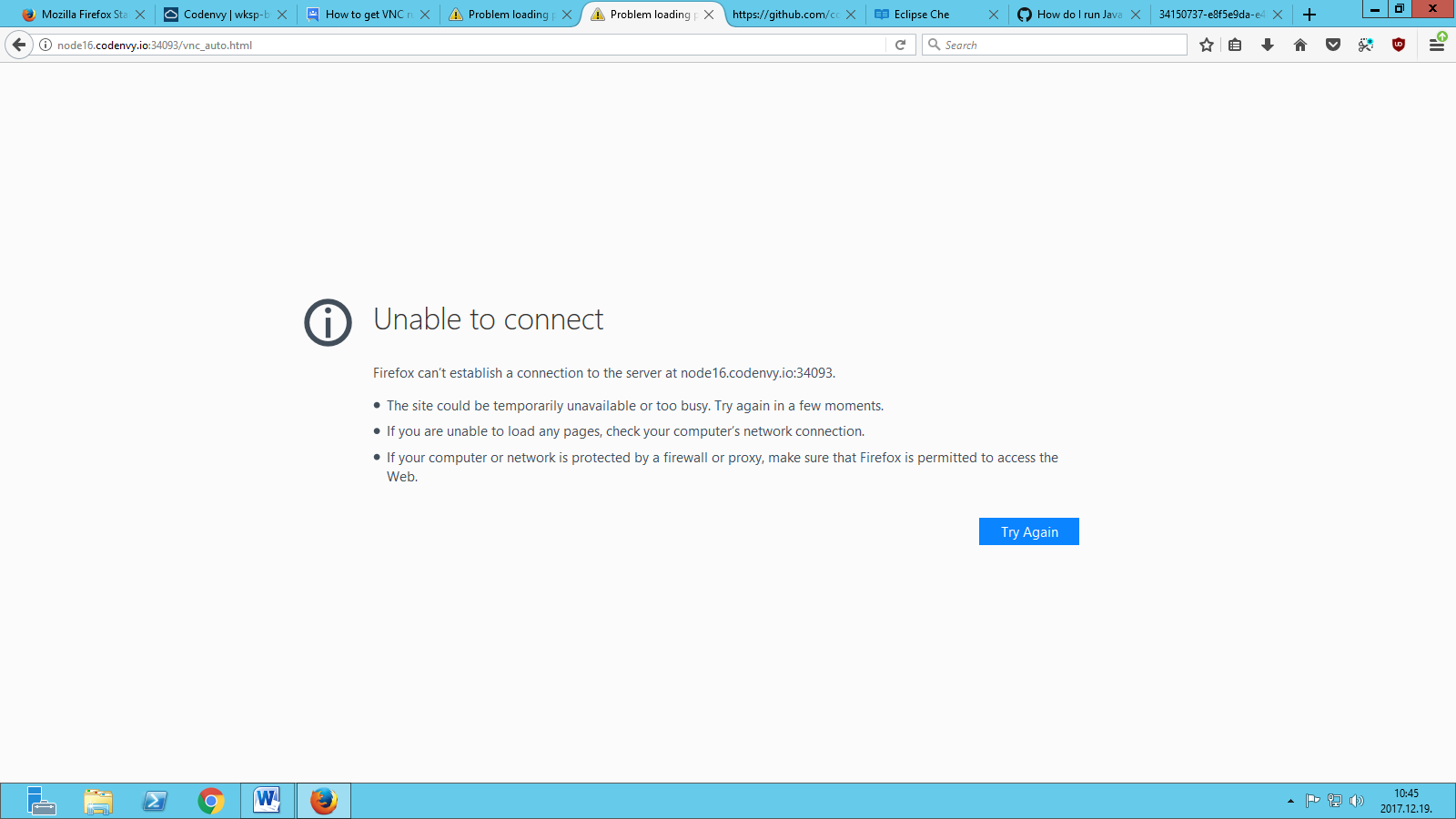Open Google Chrome from the taskbar
The width and height of the screenshot is (1456, 819).
click(x=211, y=801)
